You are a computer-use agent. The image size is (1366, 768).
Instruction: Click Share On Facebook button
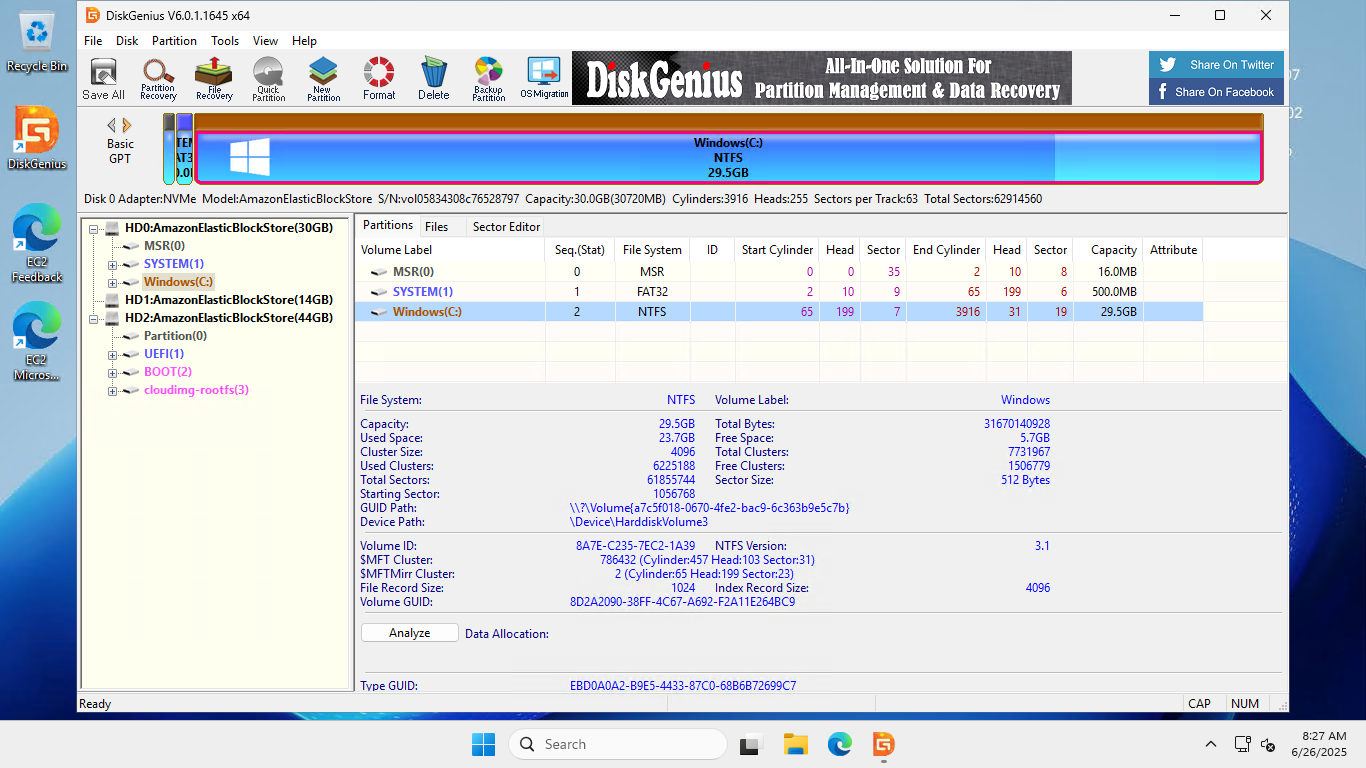[1216, 92]
